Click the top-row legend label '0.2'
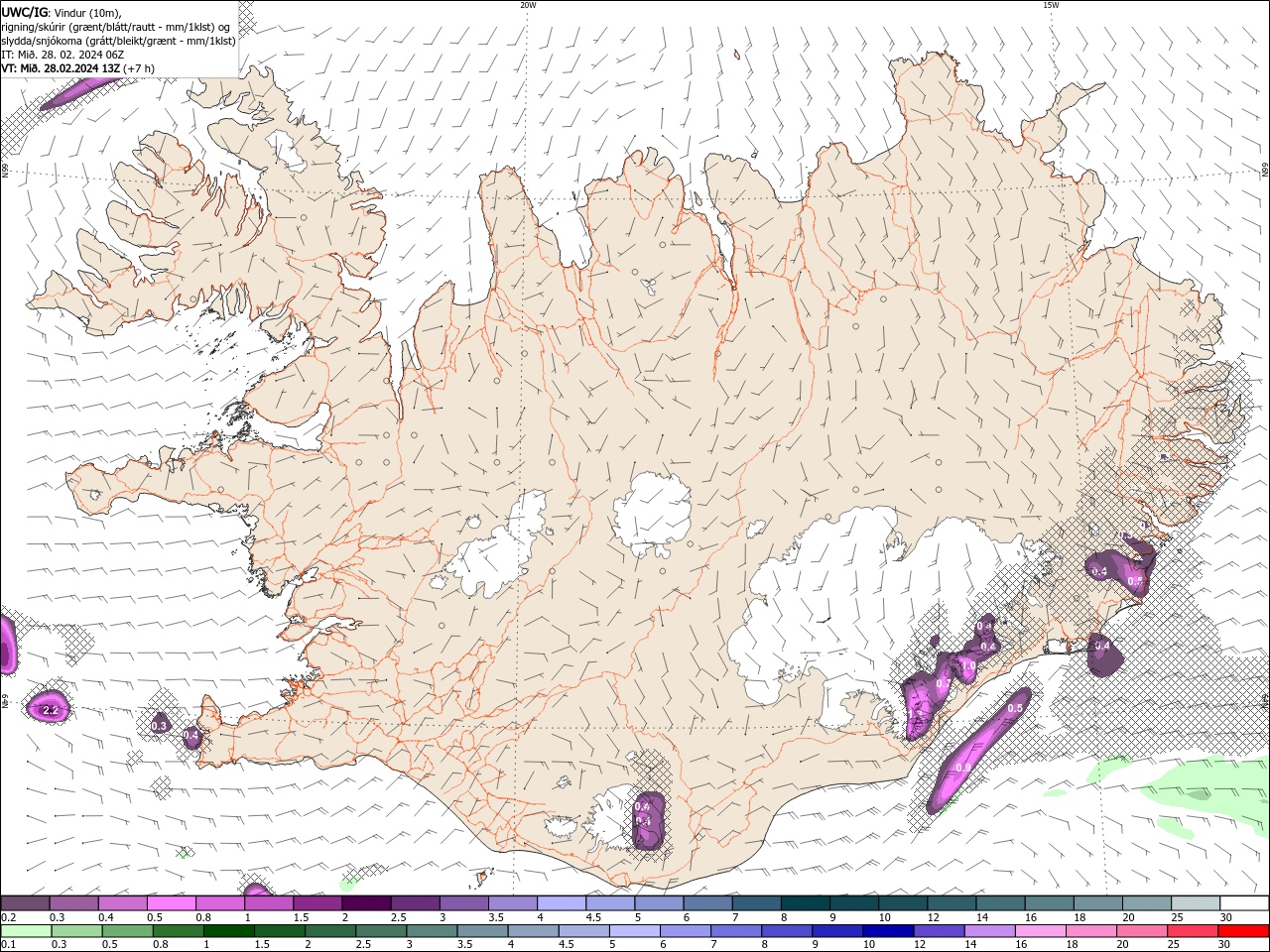This screenshot has width=1270, height=952. coord(8,917)
